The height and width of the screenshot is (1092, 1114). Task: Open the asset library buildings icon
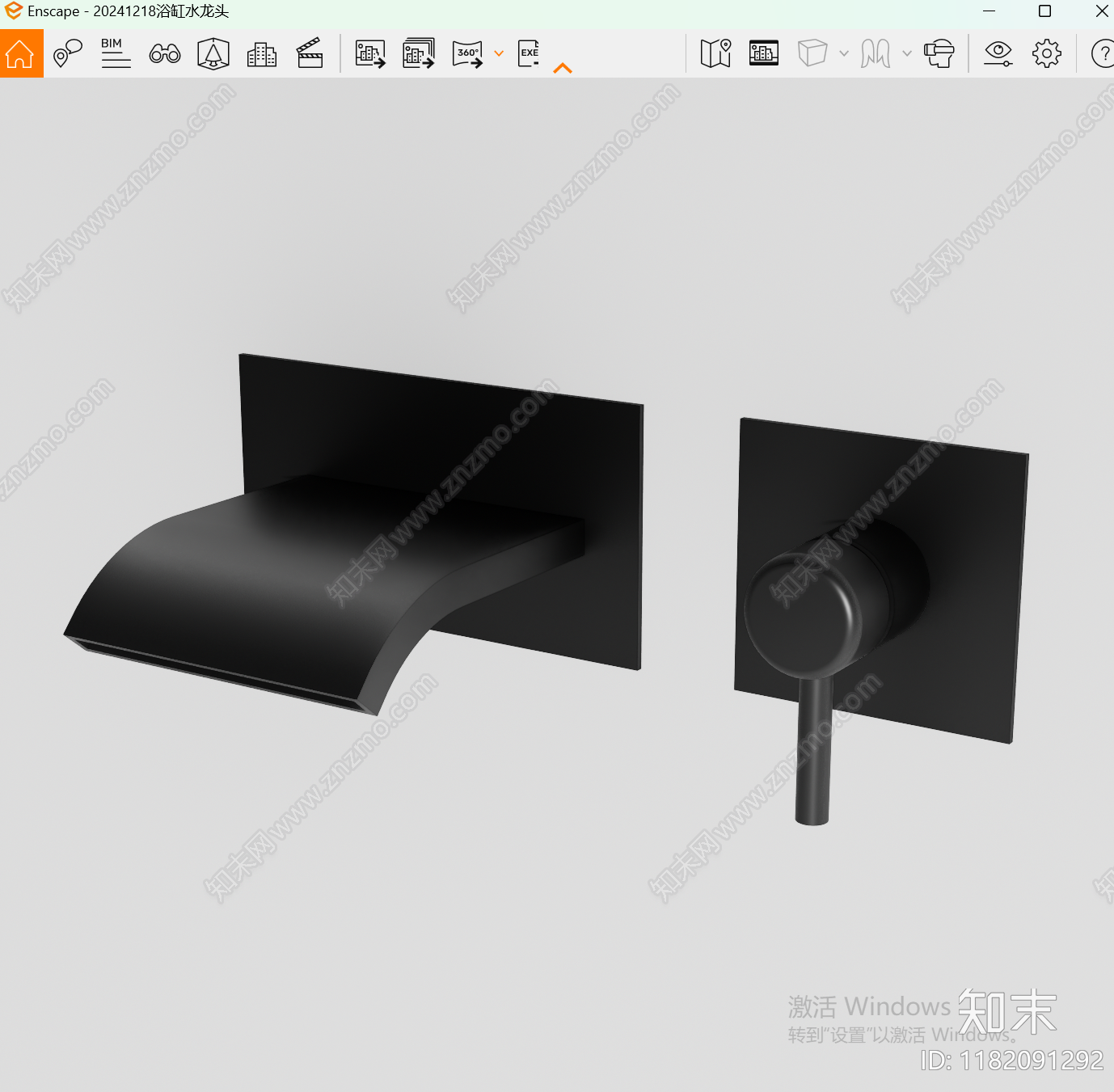pyautogui.click(x=262, y=54)
